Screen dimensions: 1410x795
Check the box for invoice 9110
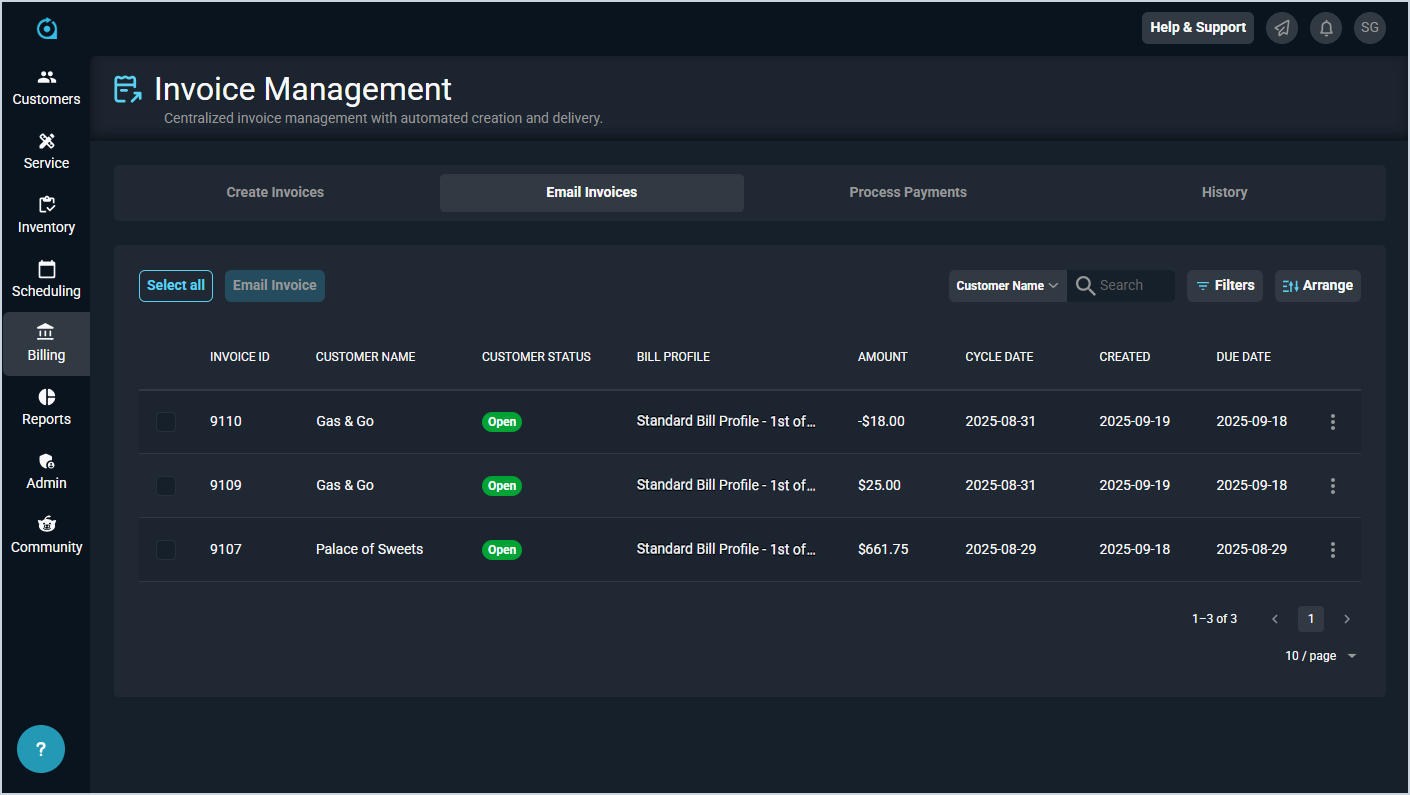[166, 422]
